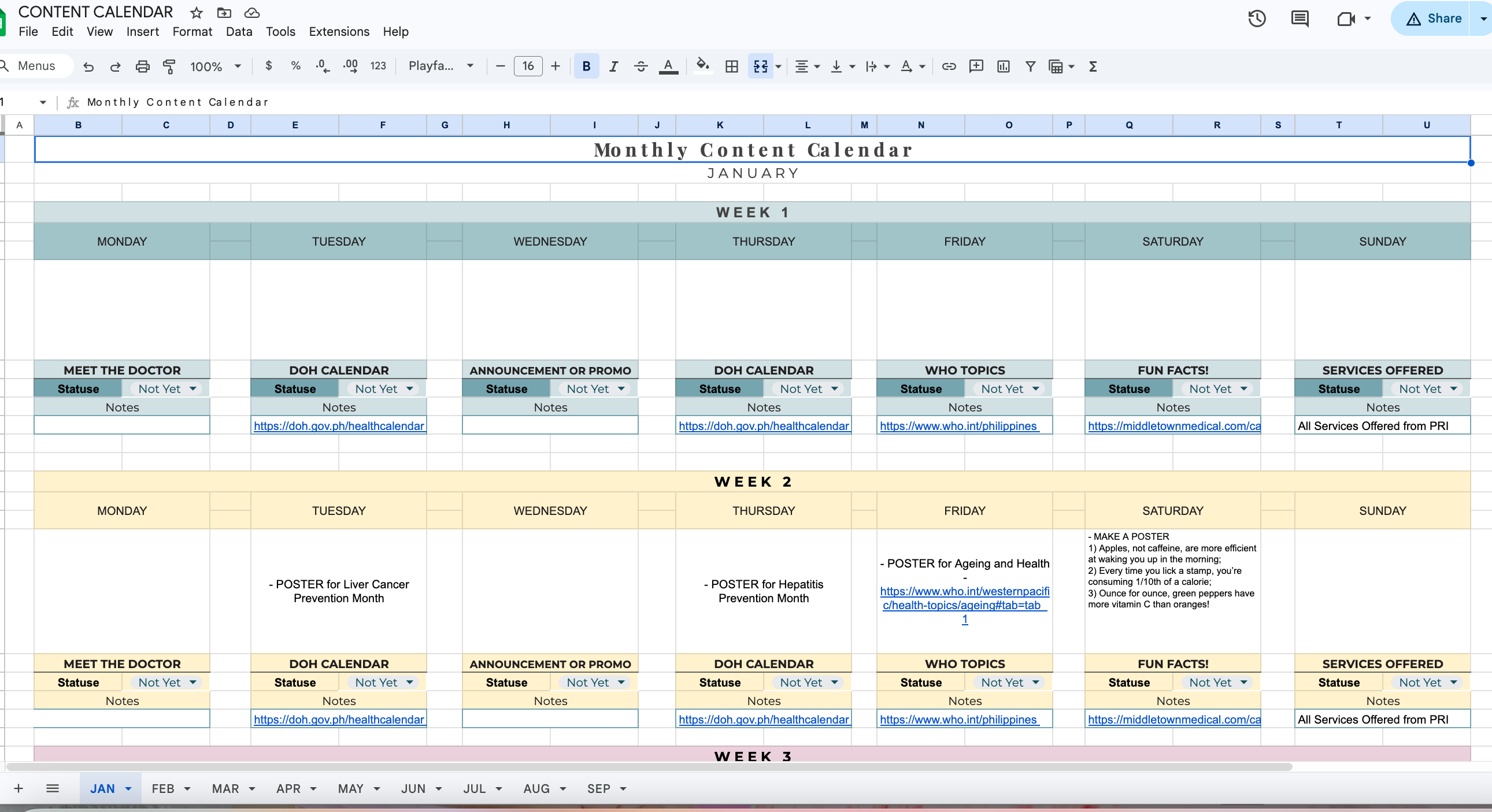This screenshot has height=812, width=1492.
Task: Click the Insert comment icon
Action: point(976,66)
